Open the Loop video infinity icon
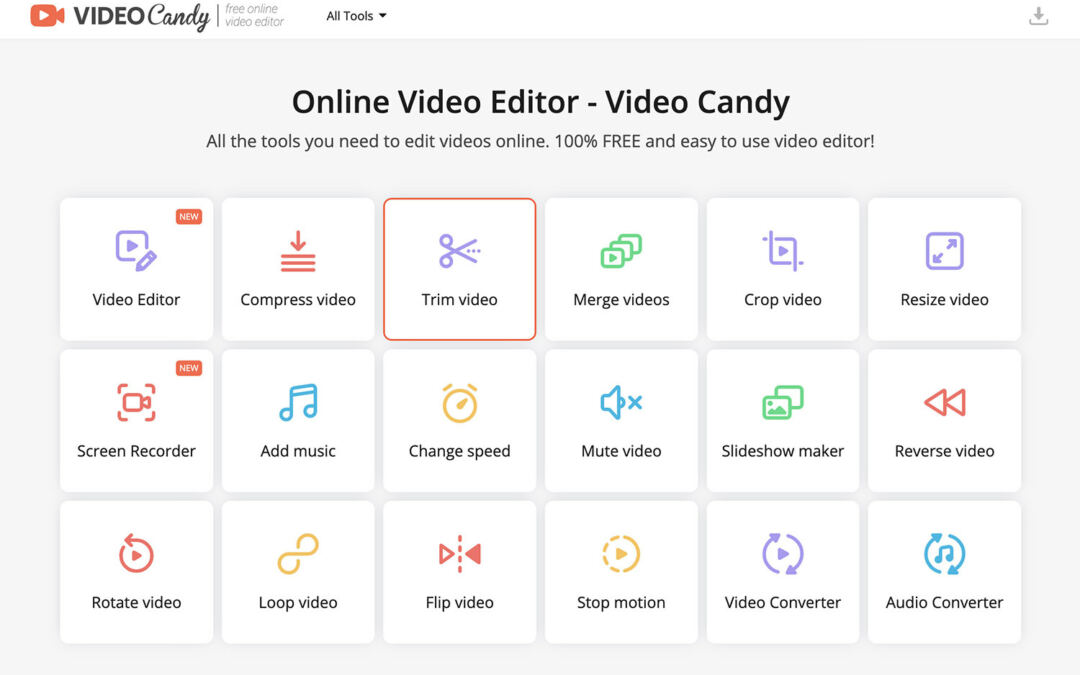The image size is (1080, 675). (298, 553)
